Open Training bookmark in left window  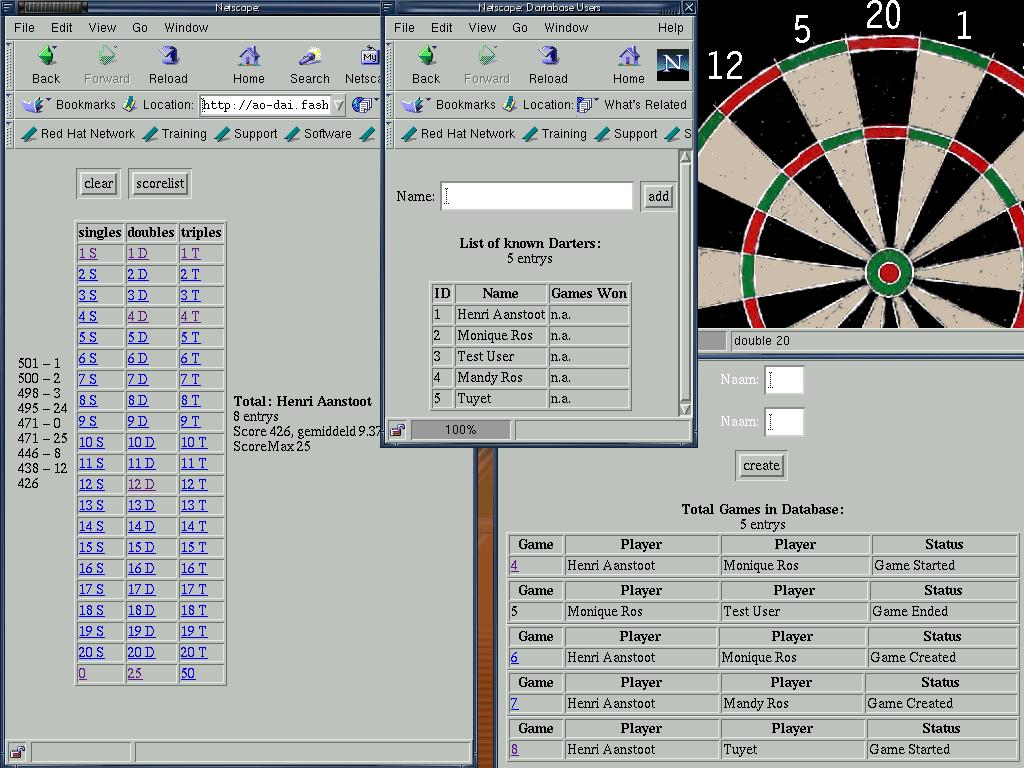tap(174, 134)
